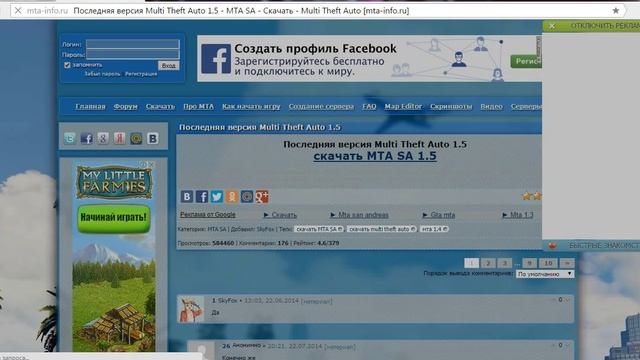Click 'Забыл пароль' link

[x=102, y=74]
